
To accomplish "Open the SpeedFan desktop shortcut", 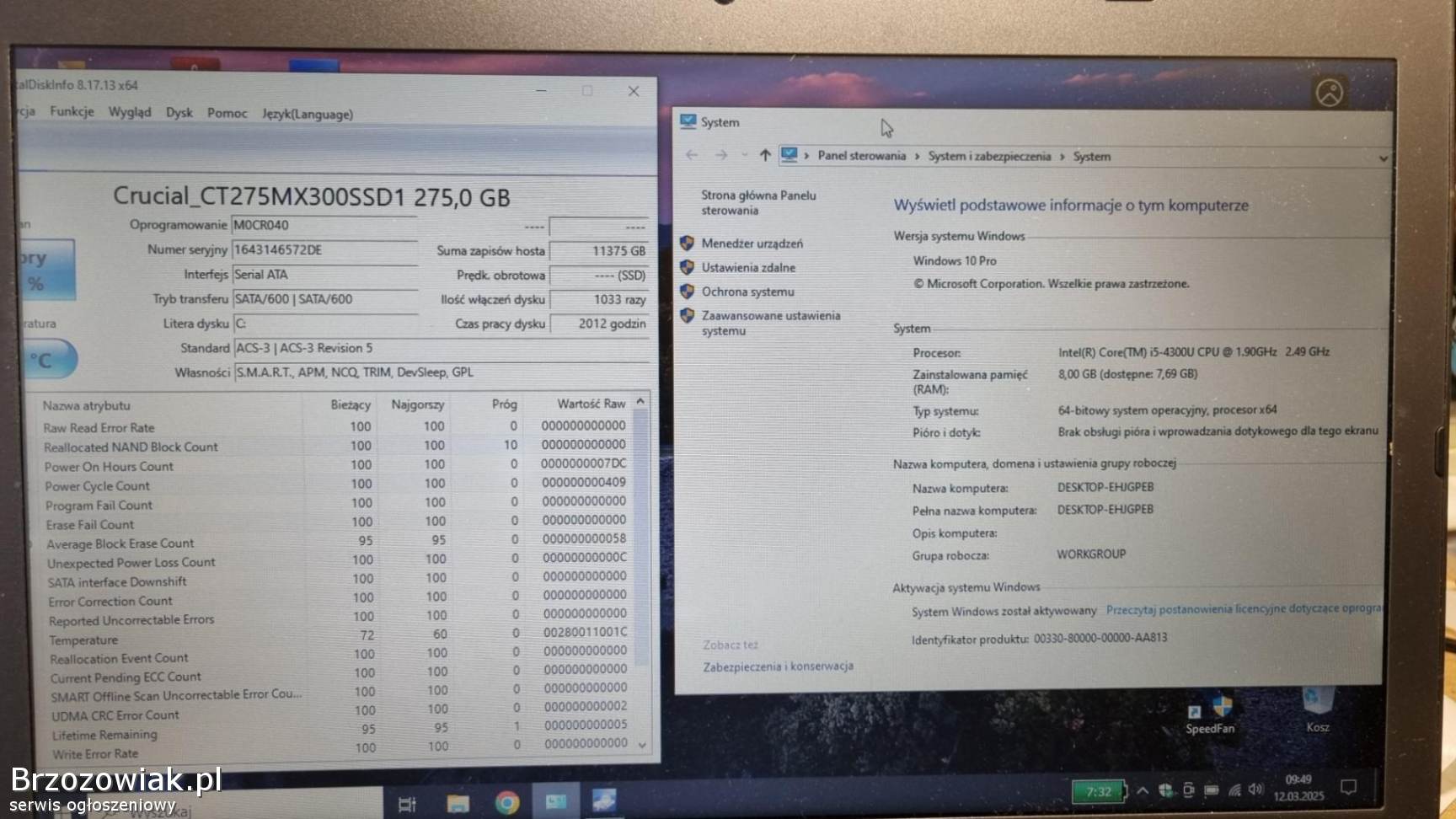I will [1210, 715].
